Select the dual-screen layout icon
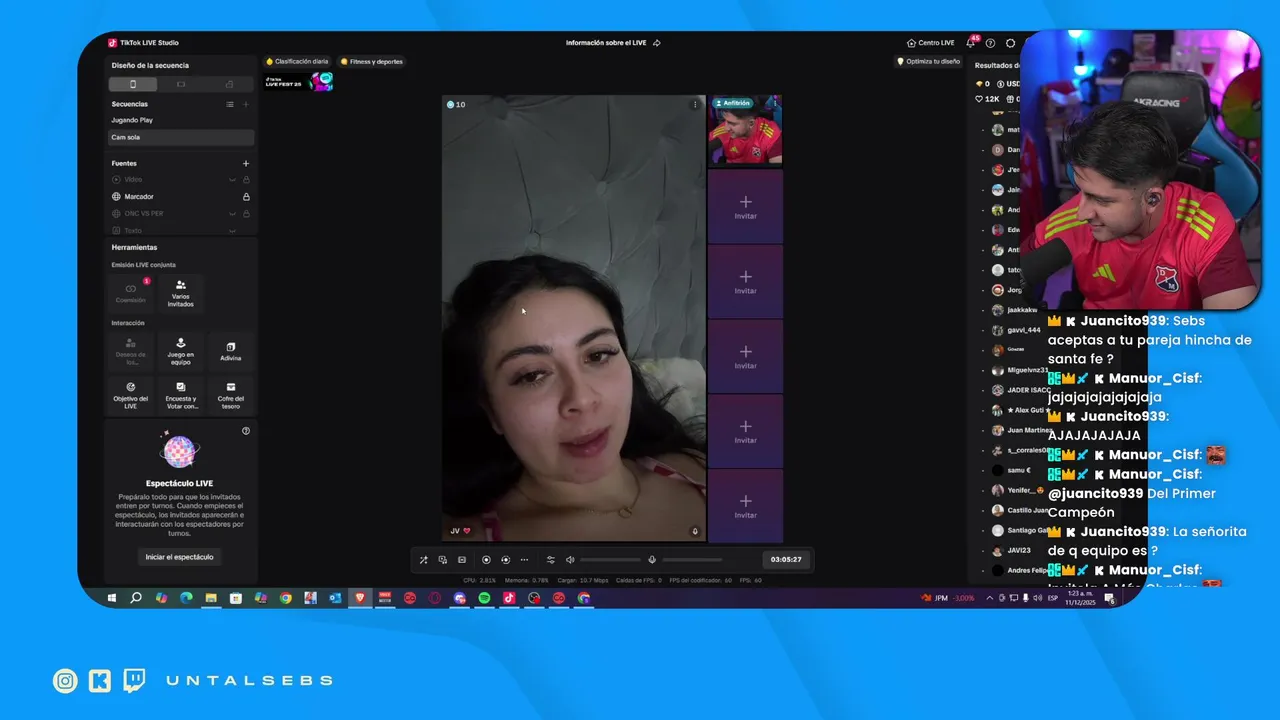Viewport: 1280px width, 720px height. pos(229,84)
